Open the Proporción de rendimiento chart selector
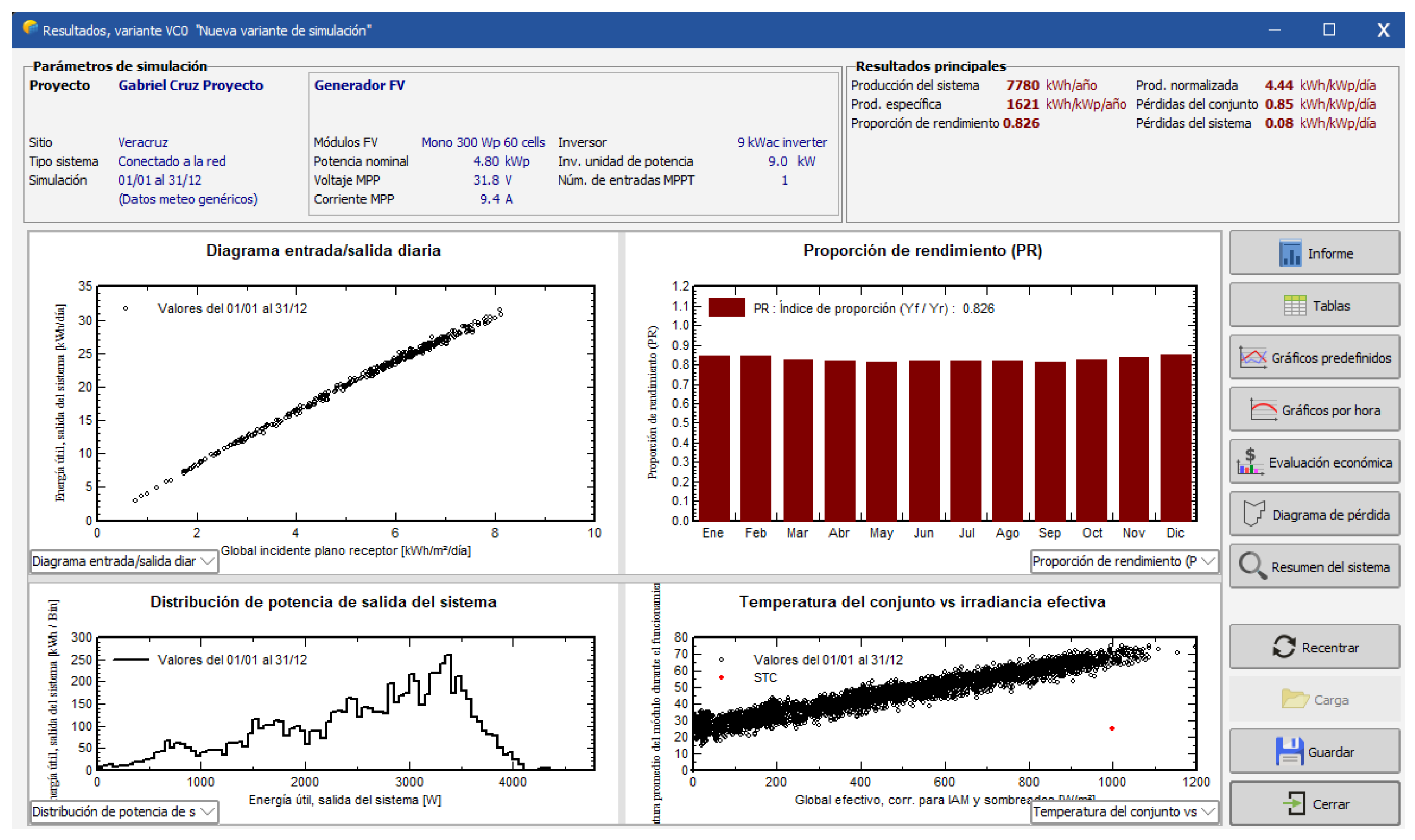This screenshot has height=840, width=1415. coord(1208,562)
